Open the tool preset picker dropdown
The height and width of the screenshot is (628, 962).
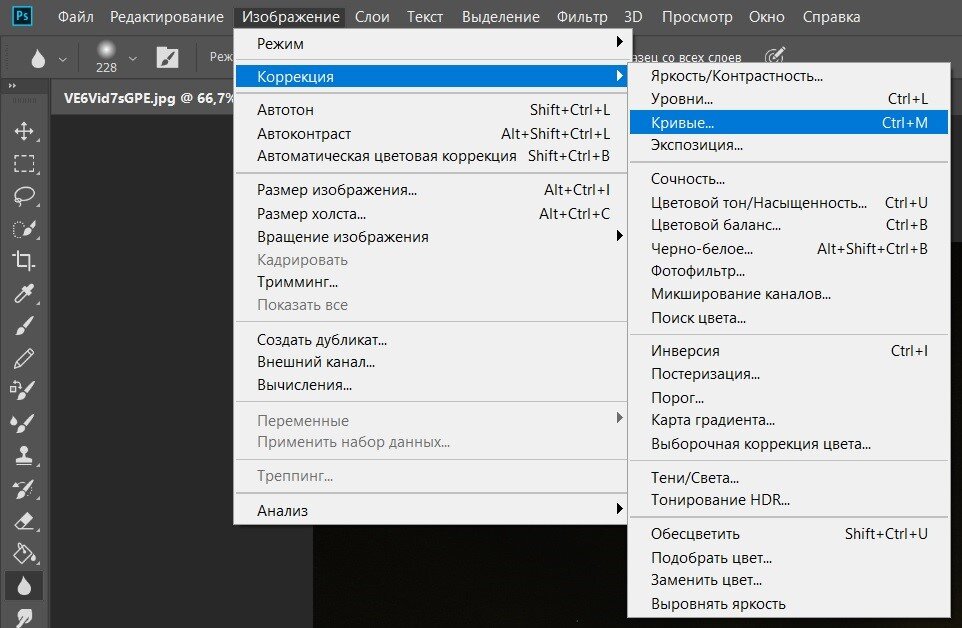click(62, 58)
